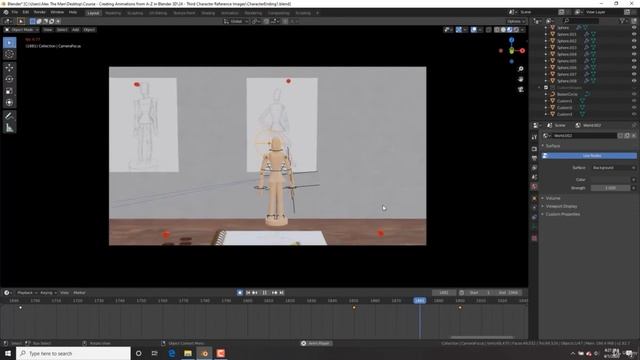Click the Blender logo menu icon
Image resolution: width=640 pixels, height=360 pixels.
point(6,12)
